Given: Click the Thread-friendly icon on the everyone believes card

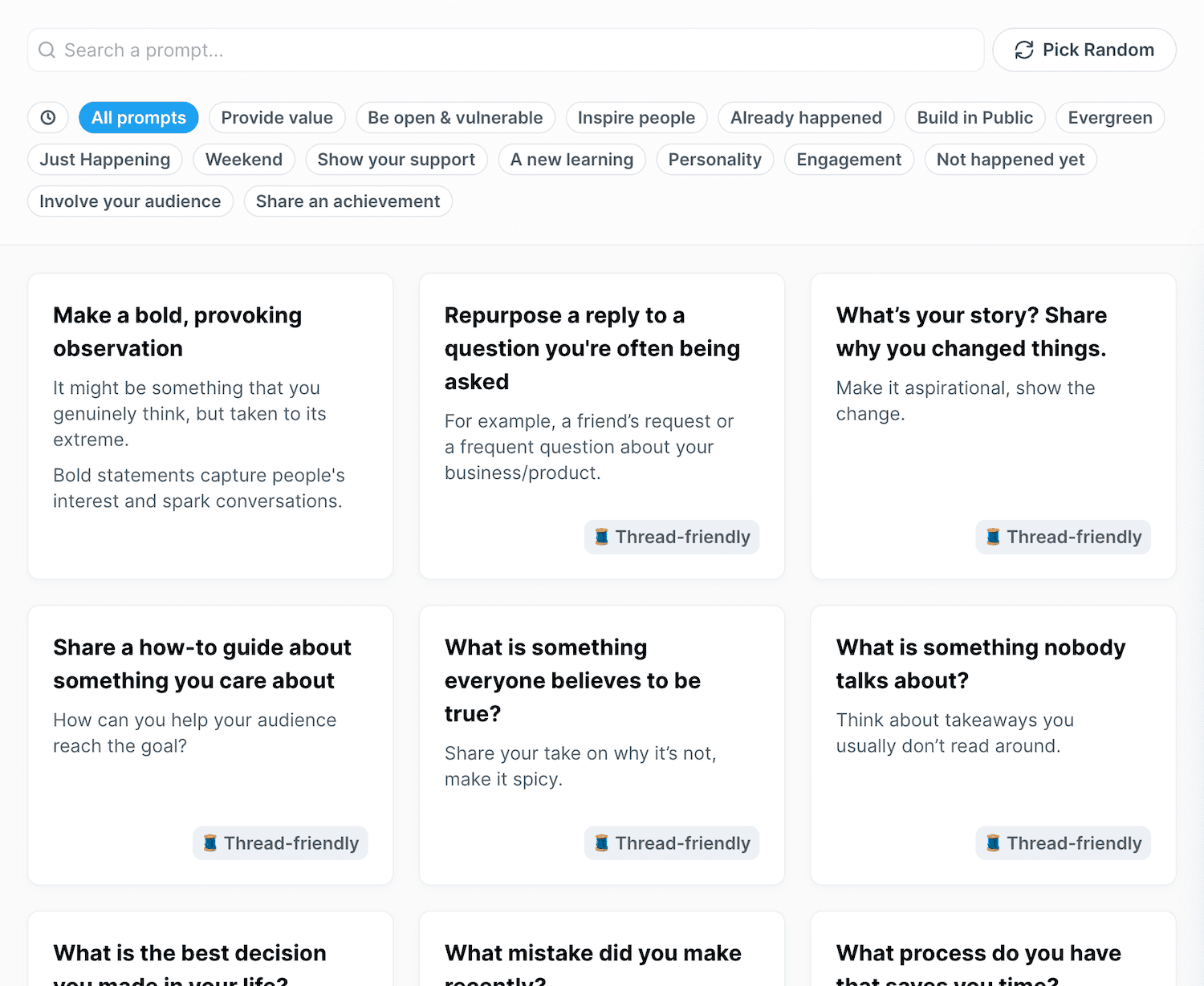Looking at the screenshot, I should (602, 843).
